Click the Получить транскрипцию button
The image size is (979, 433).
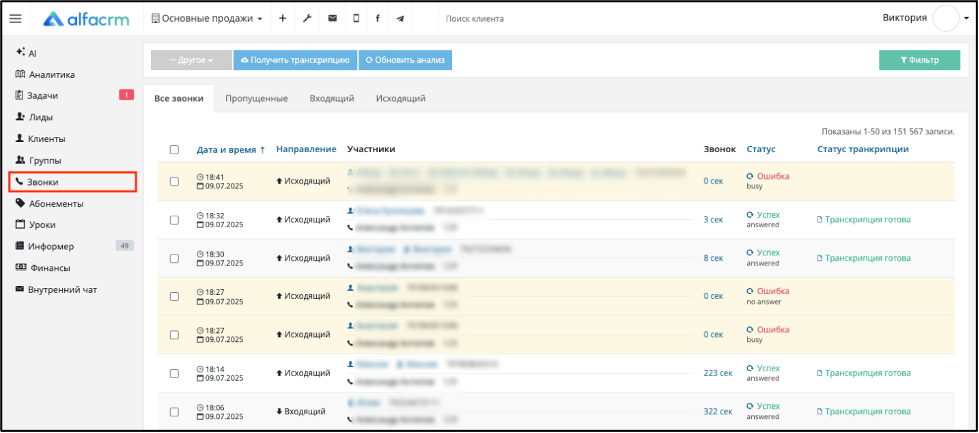point(295,61)
